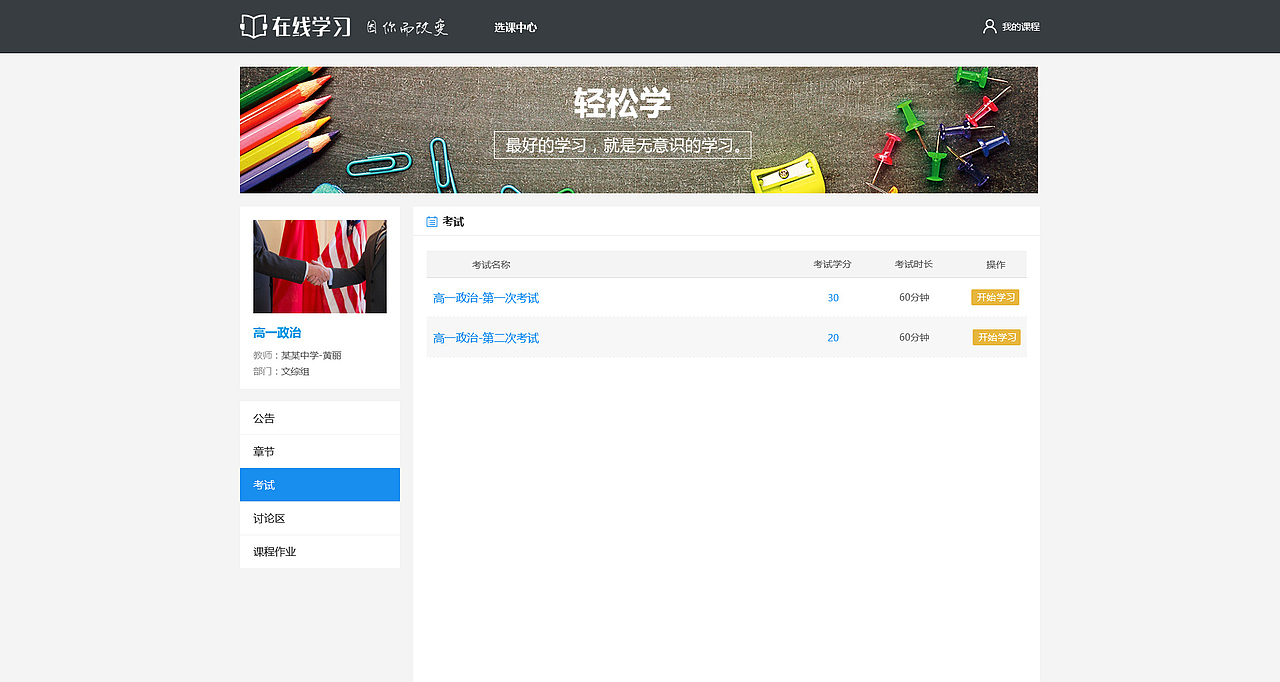Click the user profile icon beside 我的课程
This screenshot has height=682, width=1280.
[989, 26]
